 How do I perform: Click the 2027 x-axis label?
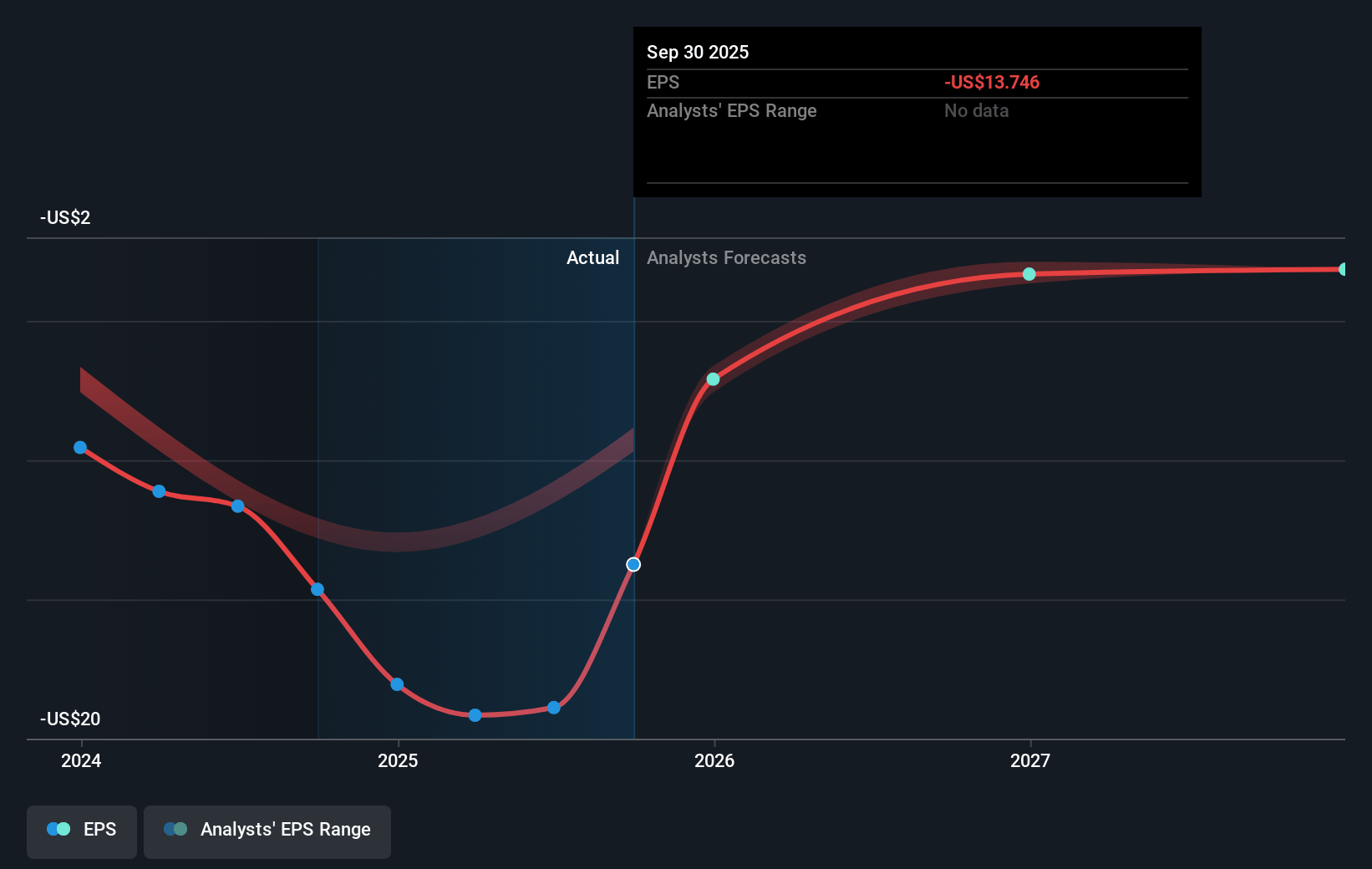(x=1030, y=760)
